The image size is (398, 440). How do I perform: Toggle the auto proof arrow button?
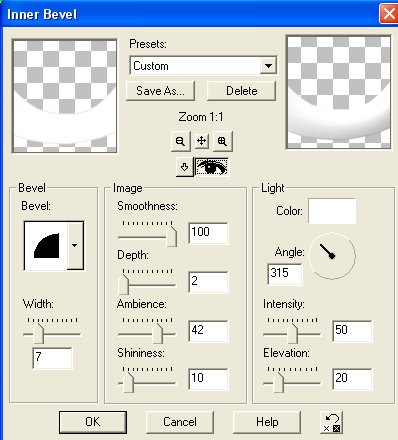[184, 167]
